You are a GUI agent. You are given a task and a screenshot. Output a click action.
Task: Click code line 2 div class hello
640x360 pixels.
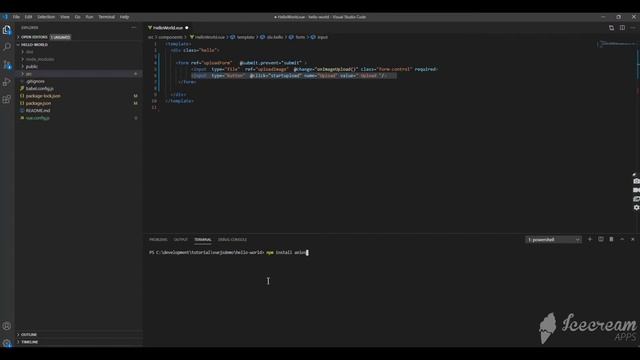point(195,50)
